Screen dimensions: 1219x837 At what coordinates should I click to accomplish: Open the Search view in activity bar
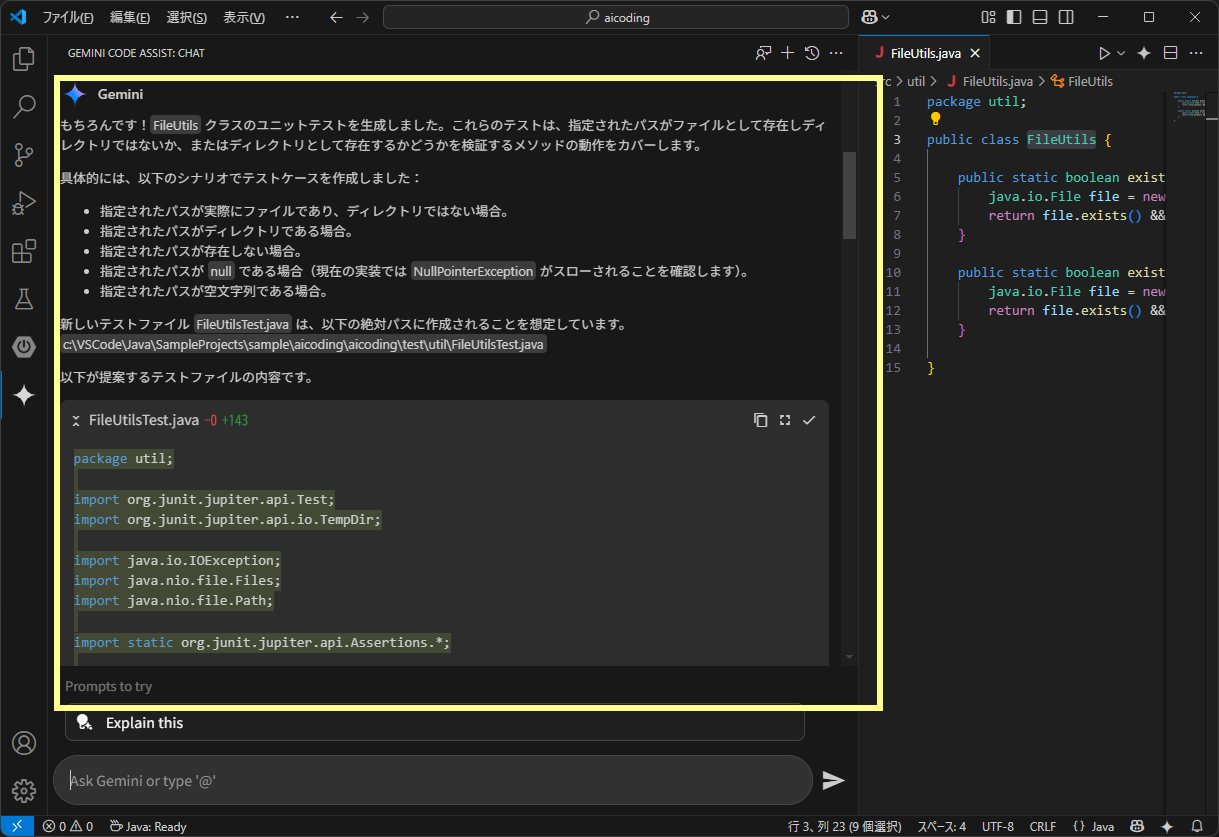click(24, 107)
